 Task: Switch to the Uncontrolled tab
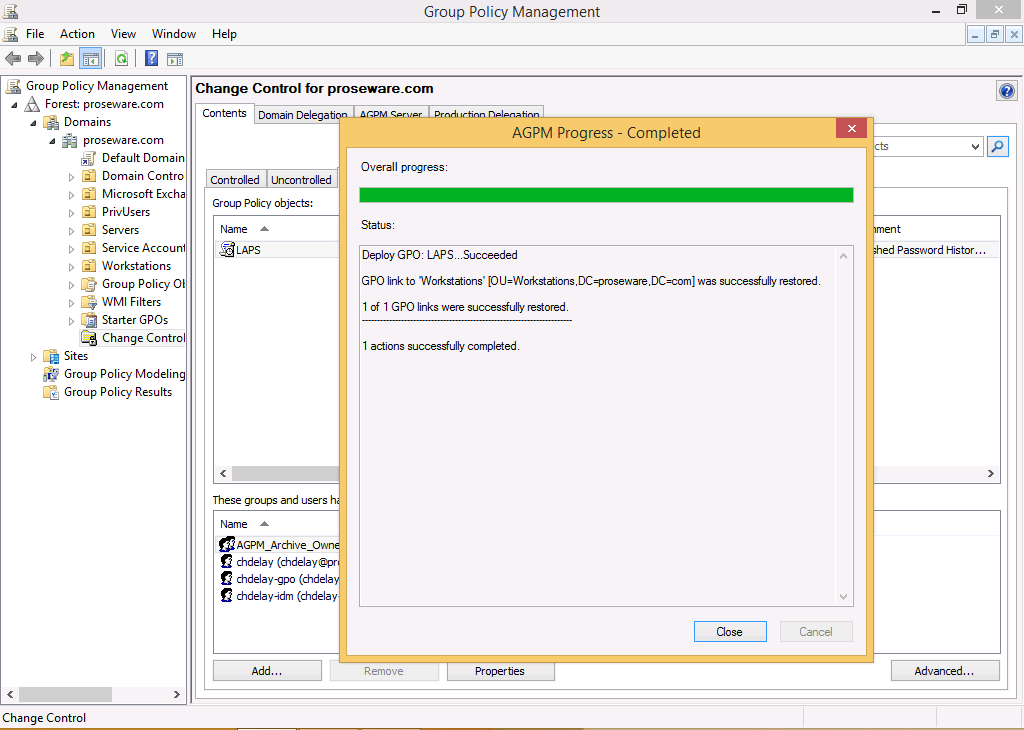click(301, 180)
